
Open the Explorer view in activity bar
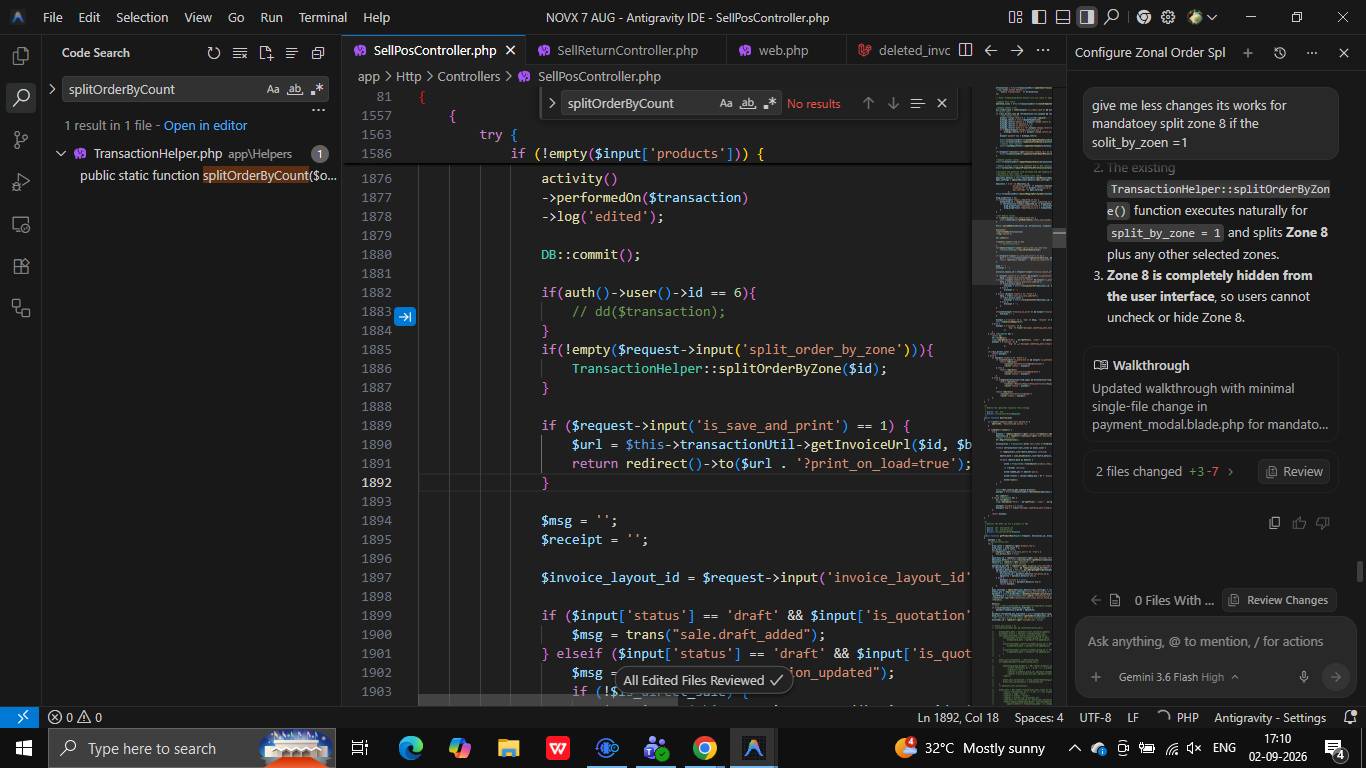tap(21, 56)
